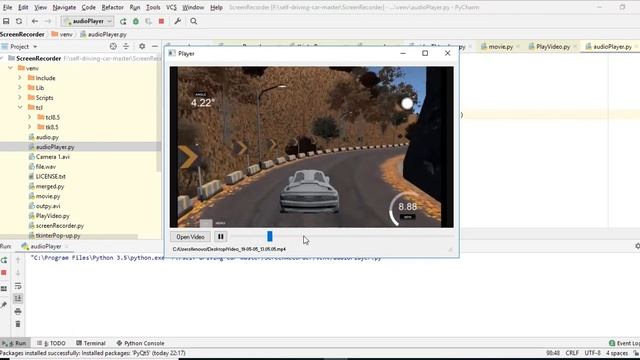Viewport: 640px width, 360px height.
Task: Click Open Video in the Player window
Action: pos(190,237)
